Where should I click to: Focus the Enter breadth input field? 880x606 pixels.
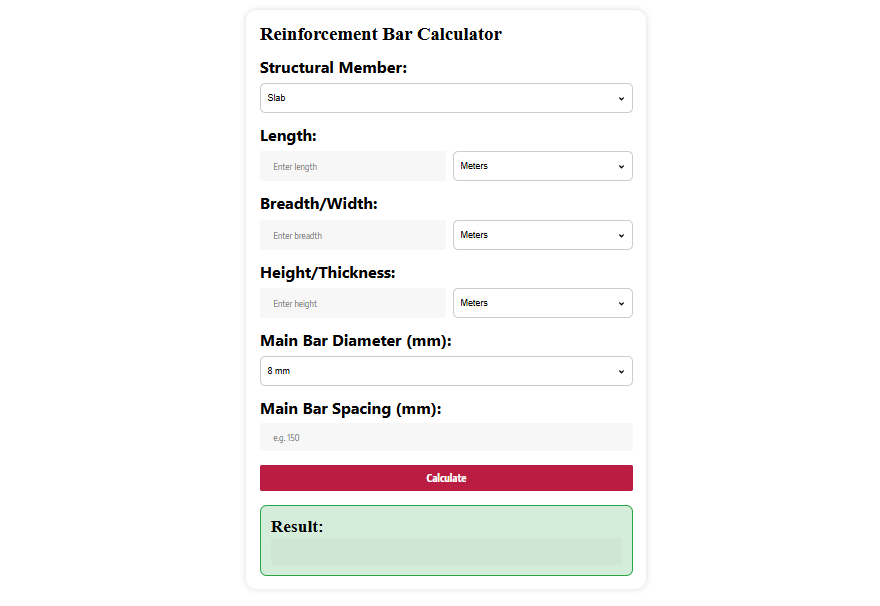point(353,235)
